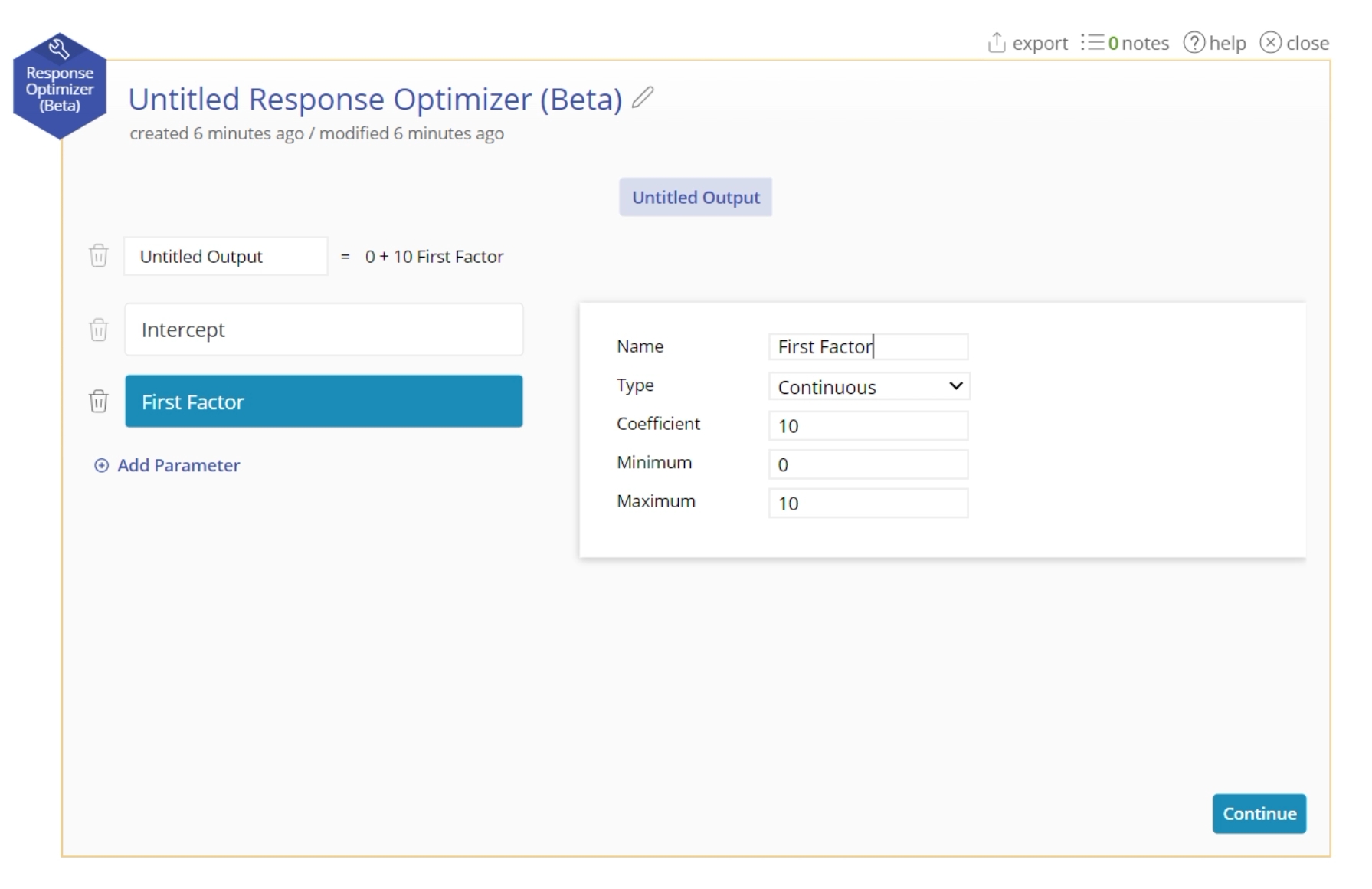The image size is (1372, 889).
Task: Focus the Name input field
Action: [x=868, y=346]
